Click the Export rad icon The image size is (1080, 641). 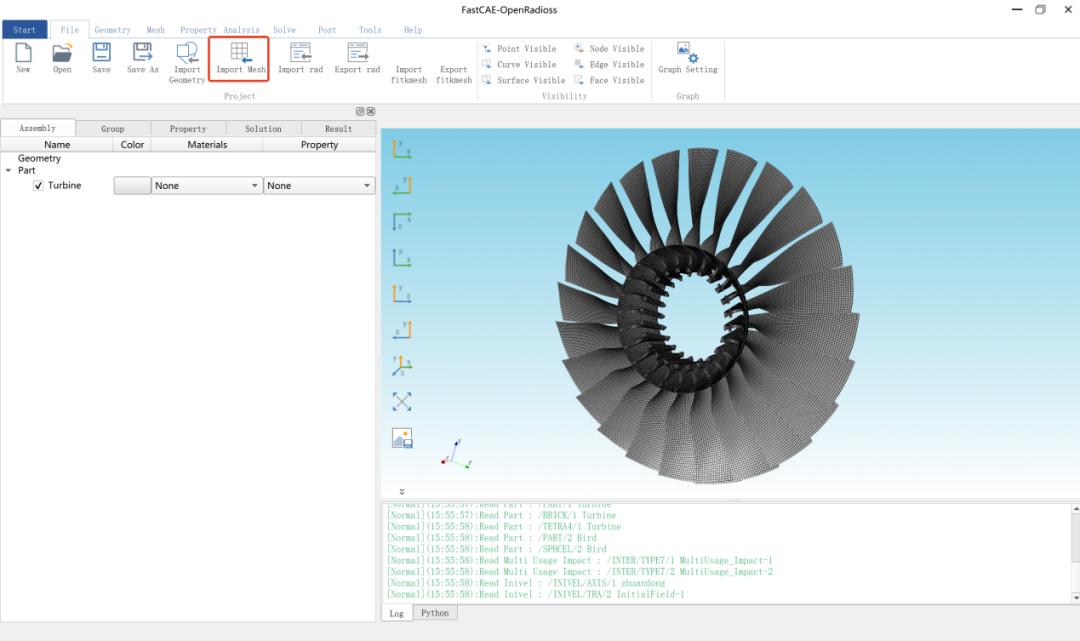point(357,52)
